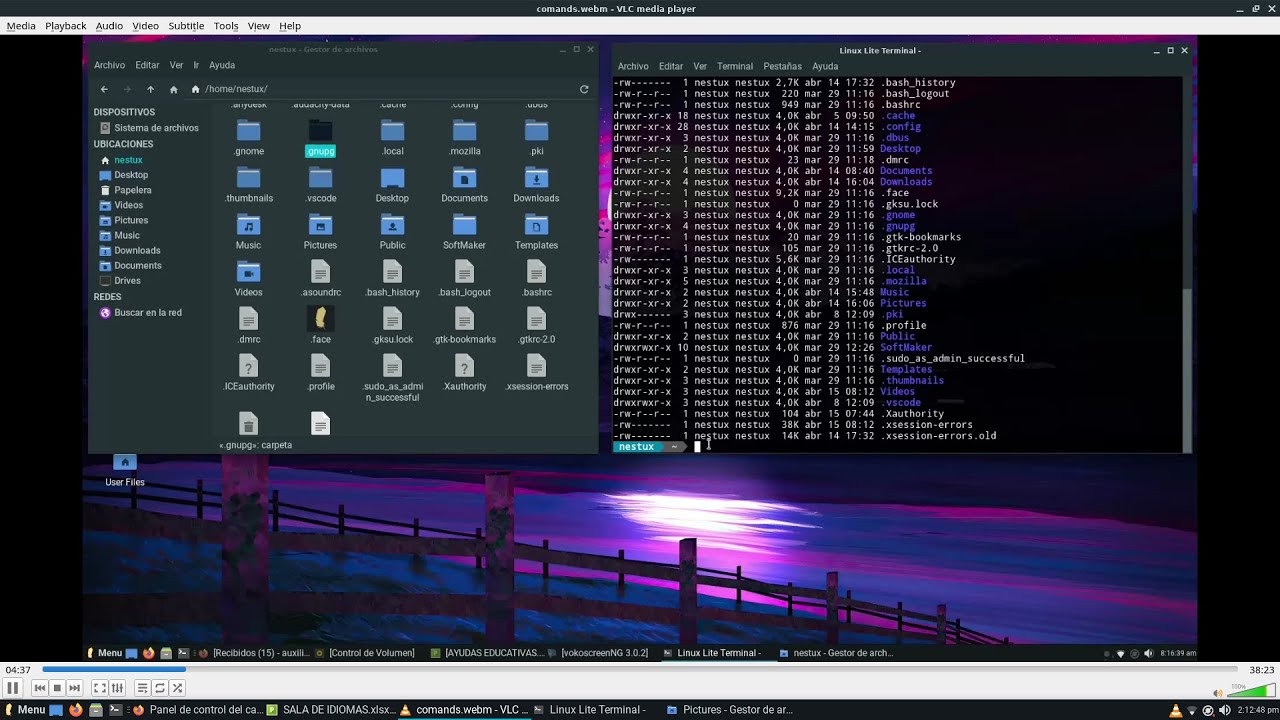Screen dimensions: 1280x720
Task: Select the .Xauthority file icon
Action: tap(464, 373)
